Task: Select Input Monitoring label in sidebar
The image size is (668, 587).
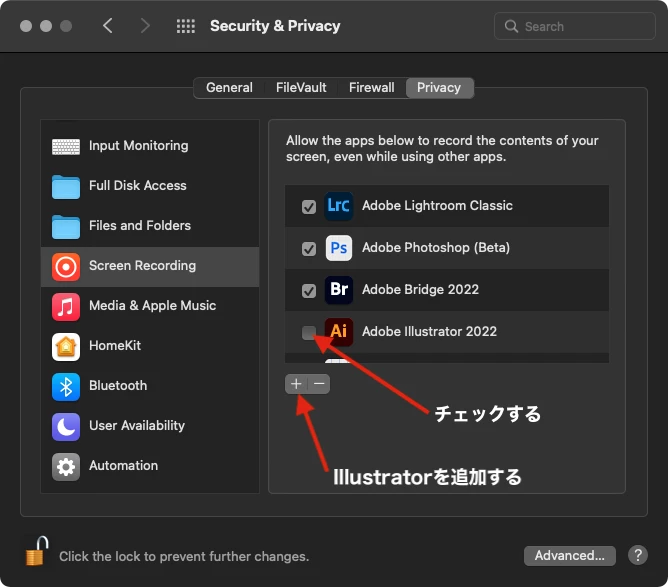Action: [138, 146]
